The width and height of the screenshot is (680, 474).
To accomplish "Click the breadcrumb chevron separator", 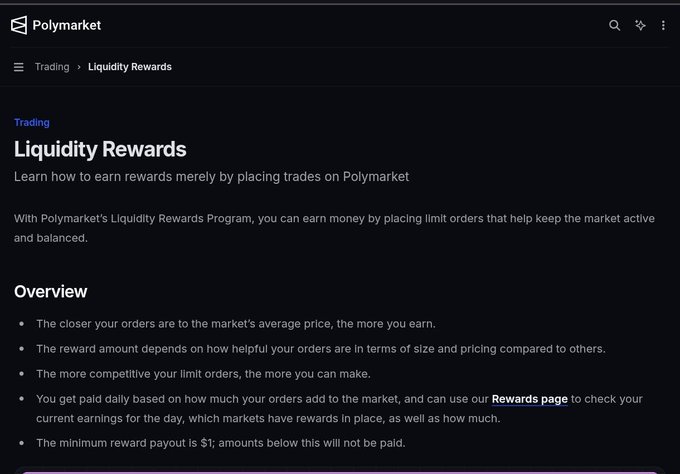I will (79, 67).
